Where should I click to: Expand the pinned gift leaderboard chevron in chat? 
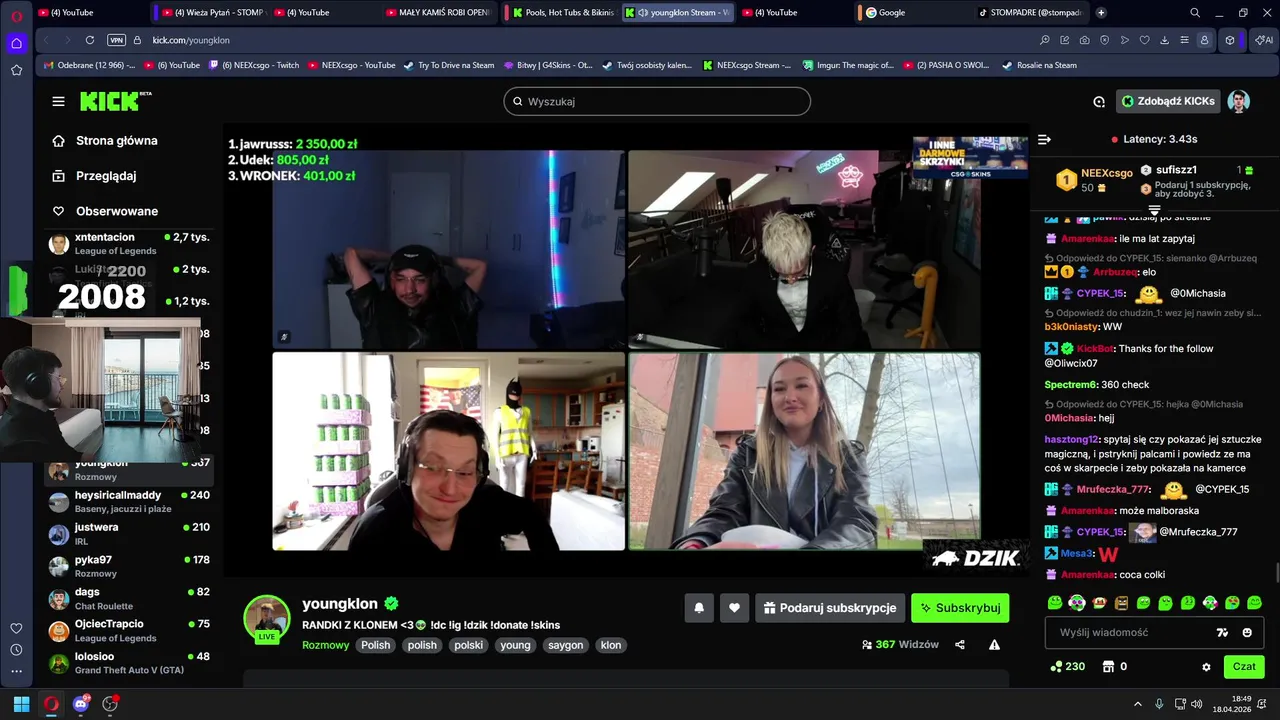point(1154,210)
